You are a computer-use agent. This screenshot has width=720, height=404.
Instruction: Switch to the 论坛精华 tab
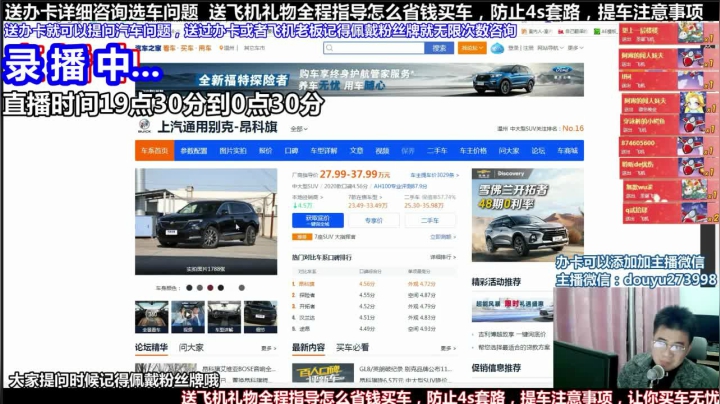point(151,348)
